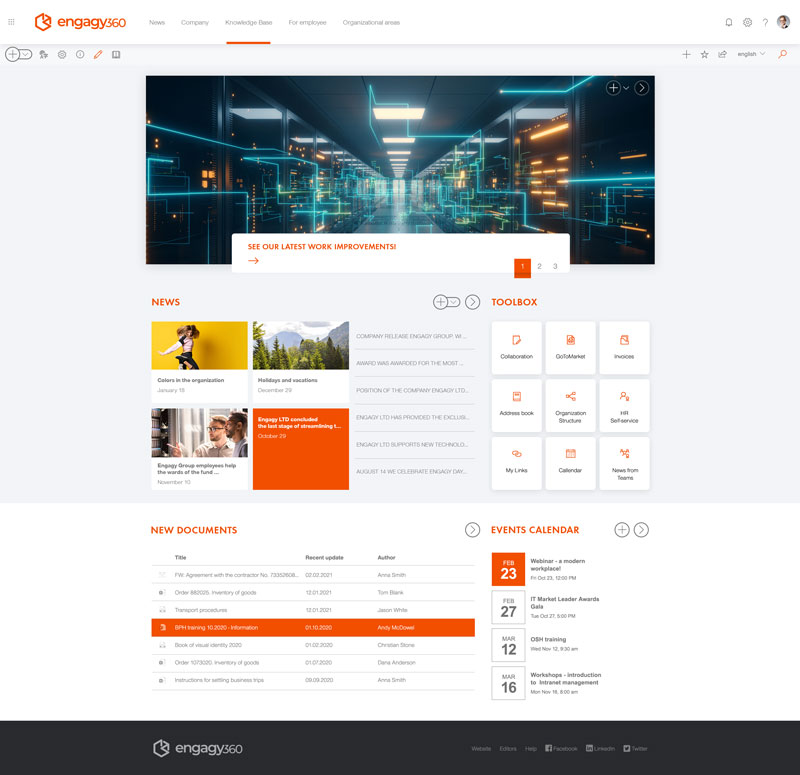The width and height of the screenshot is (800, 775).
Task: Click the star favorites icon
Action: pos(704,54)
